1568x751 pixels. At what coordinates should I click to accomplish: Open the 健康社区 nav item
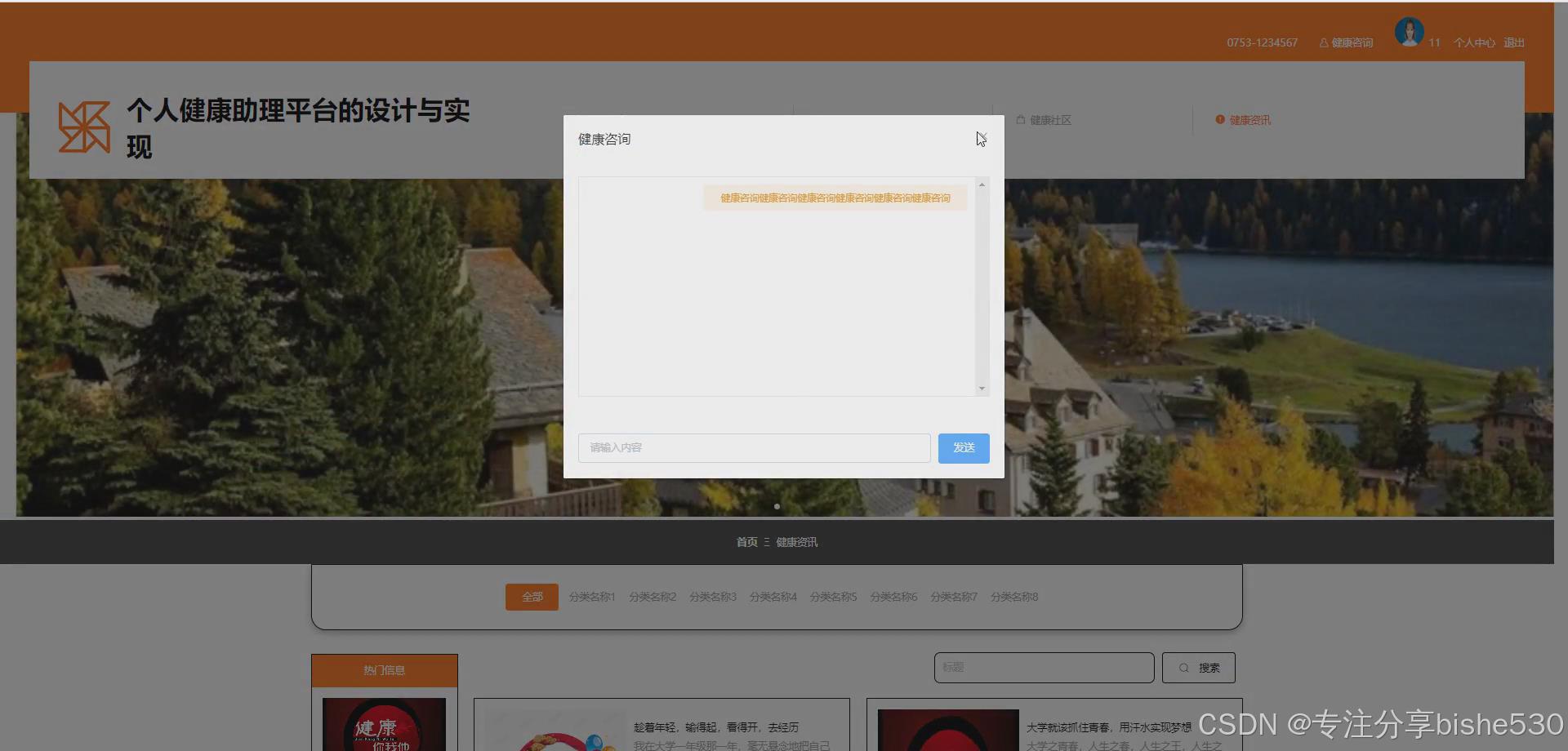click(x=1044, y=120)
